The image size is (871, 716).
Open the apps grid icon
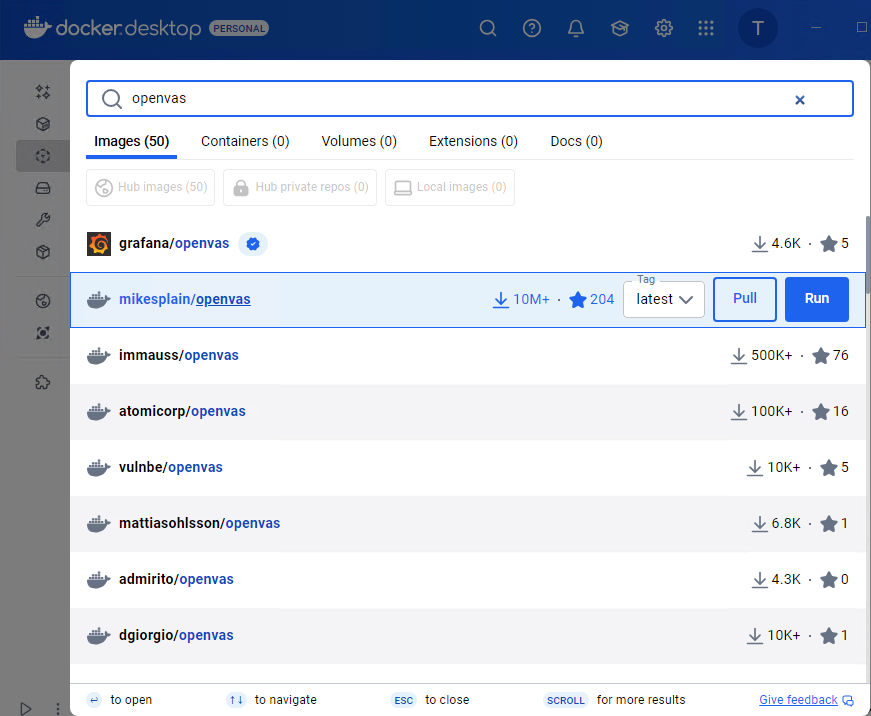(705, 28)
